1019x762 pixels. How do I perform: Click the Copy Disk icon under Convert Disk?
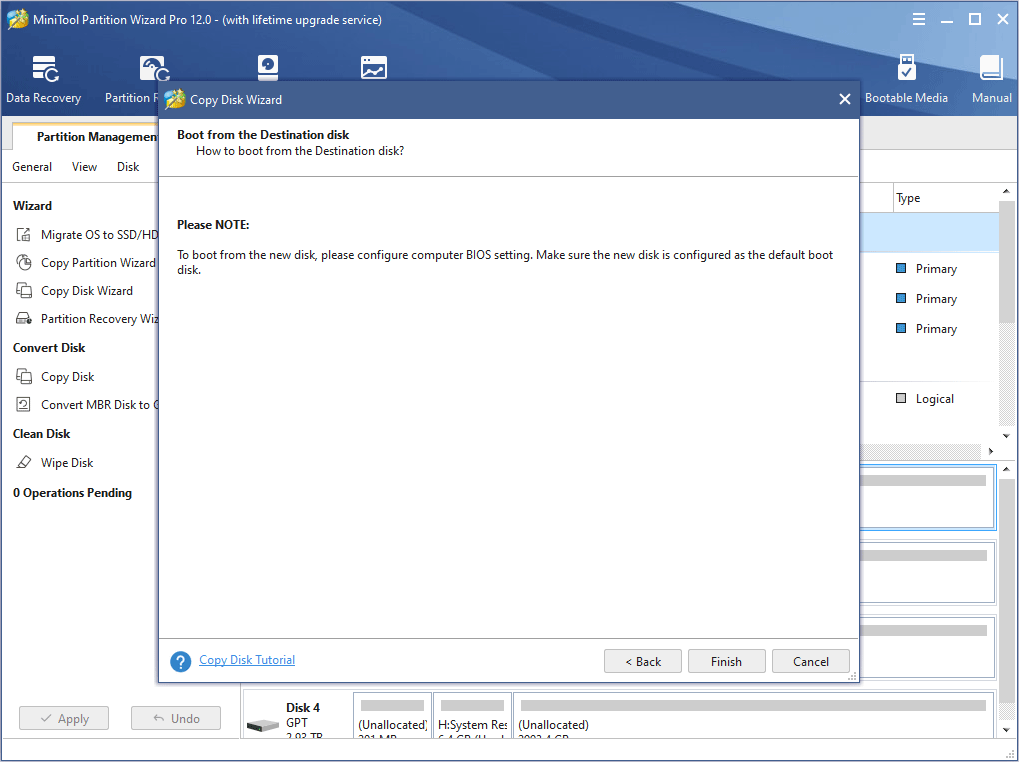[x=23, y=376]
